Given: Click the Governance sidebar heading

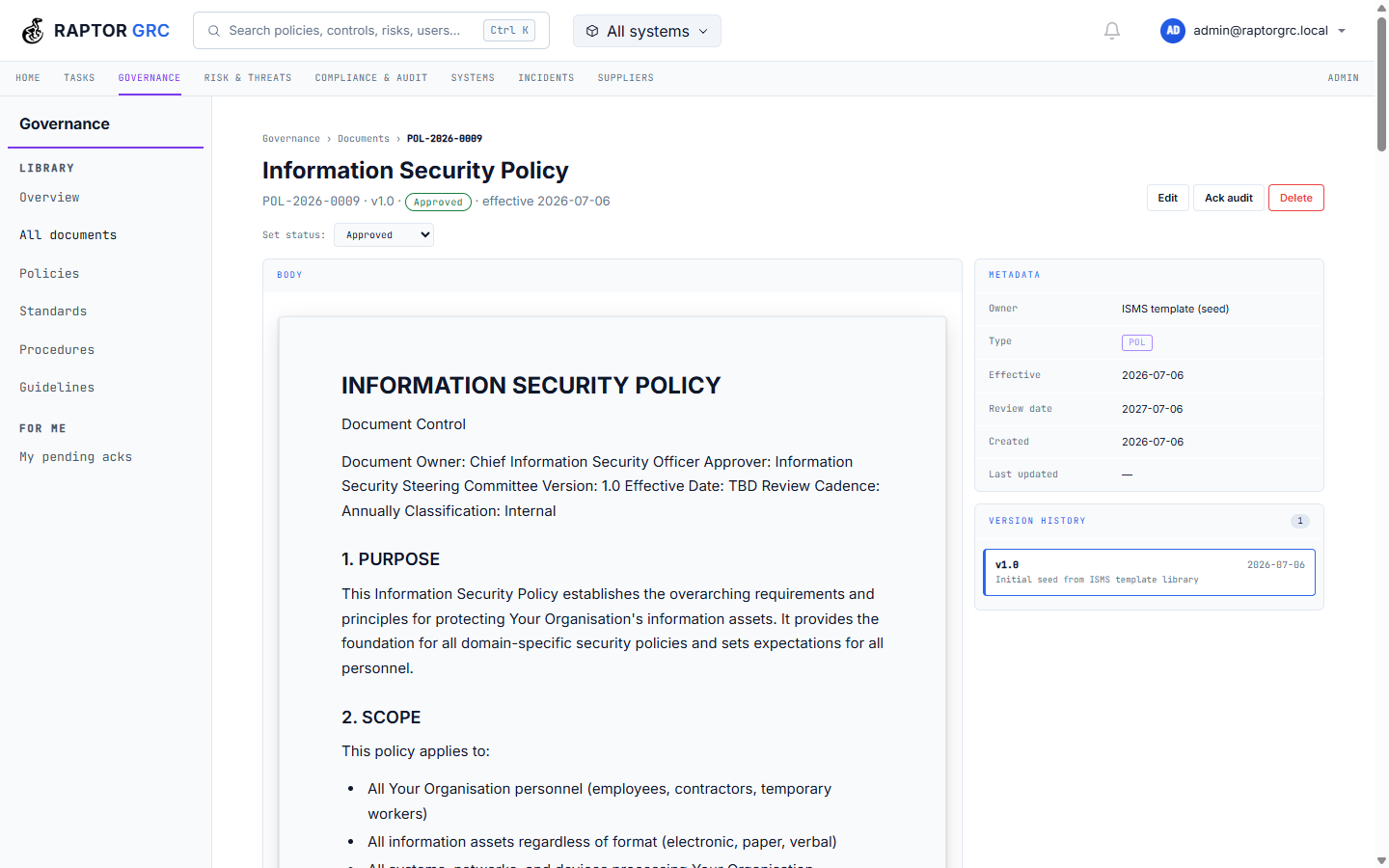Looking at the screenshot, I should pyautogui.click(x=65, y=124).
